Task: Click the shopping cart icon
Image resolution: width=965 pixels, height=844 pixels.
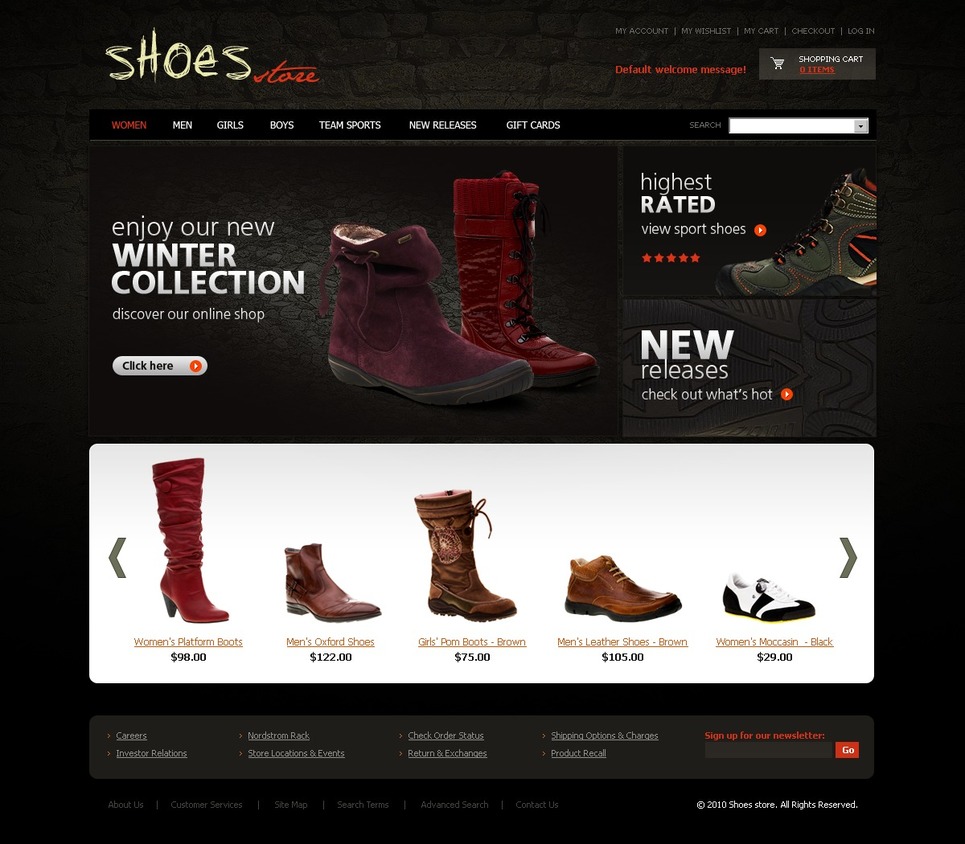Action: coord(777,63)
